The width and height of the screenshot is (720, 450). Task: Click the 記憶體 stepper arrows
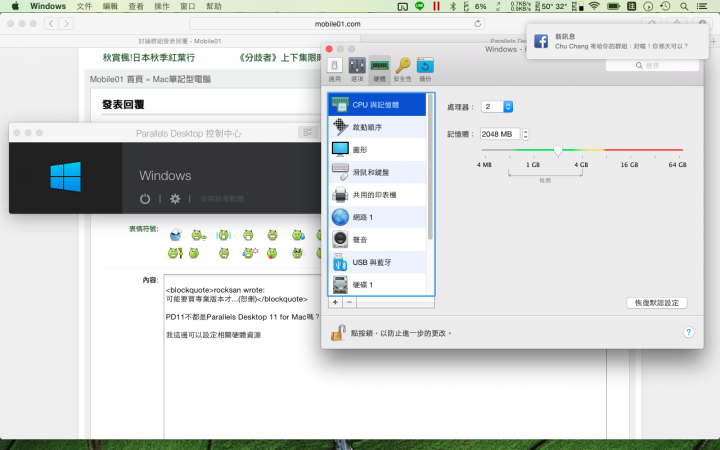point(526,134)
